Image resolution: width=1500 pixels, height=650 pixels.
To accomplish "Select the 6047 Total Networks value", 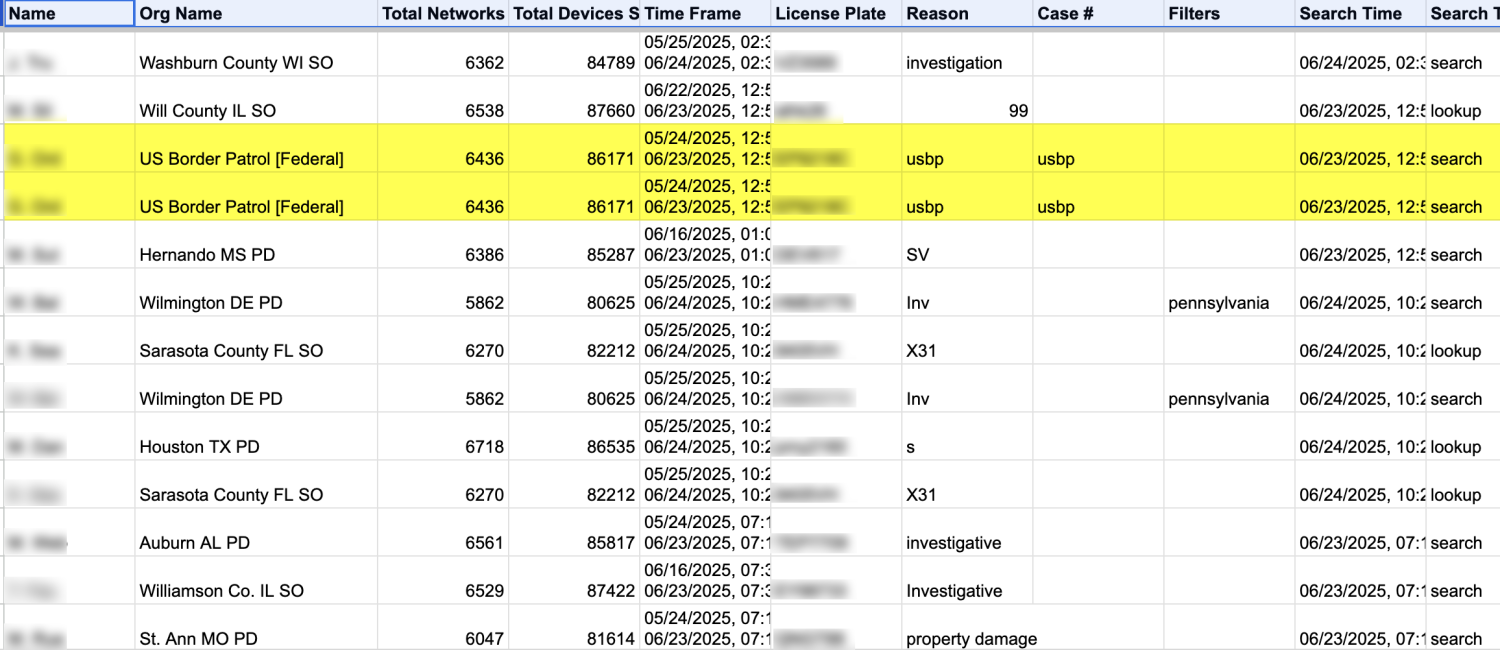I will (x=443, y=628).
